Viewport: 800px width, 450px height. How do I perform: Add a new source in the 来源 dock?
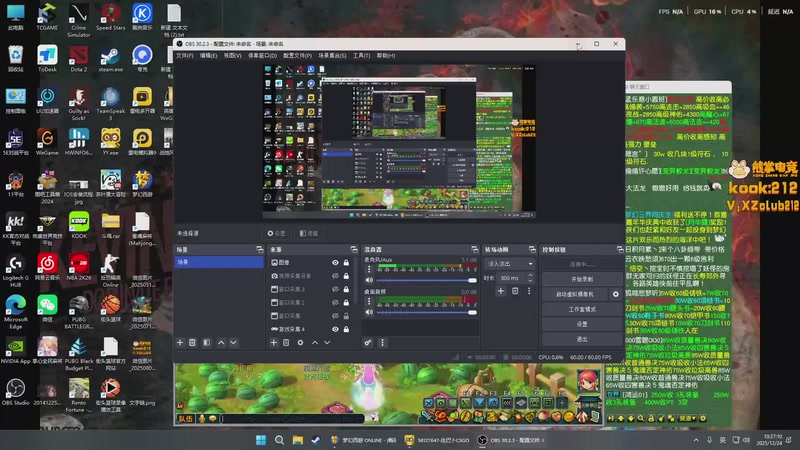pos(273,342)
